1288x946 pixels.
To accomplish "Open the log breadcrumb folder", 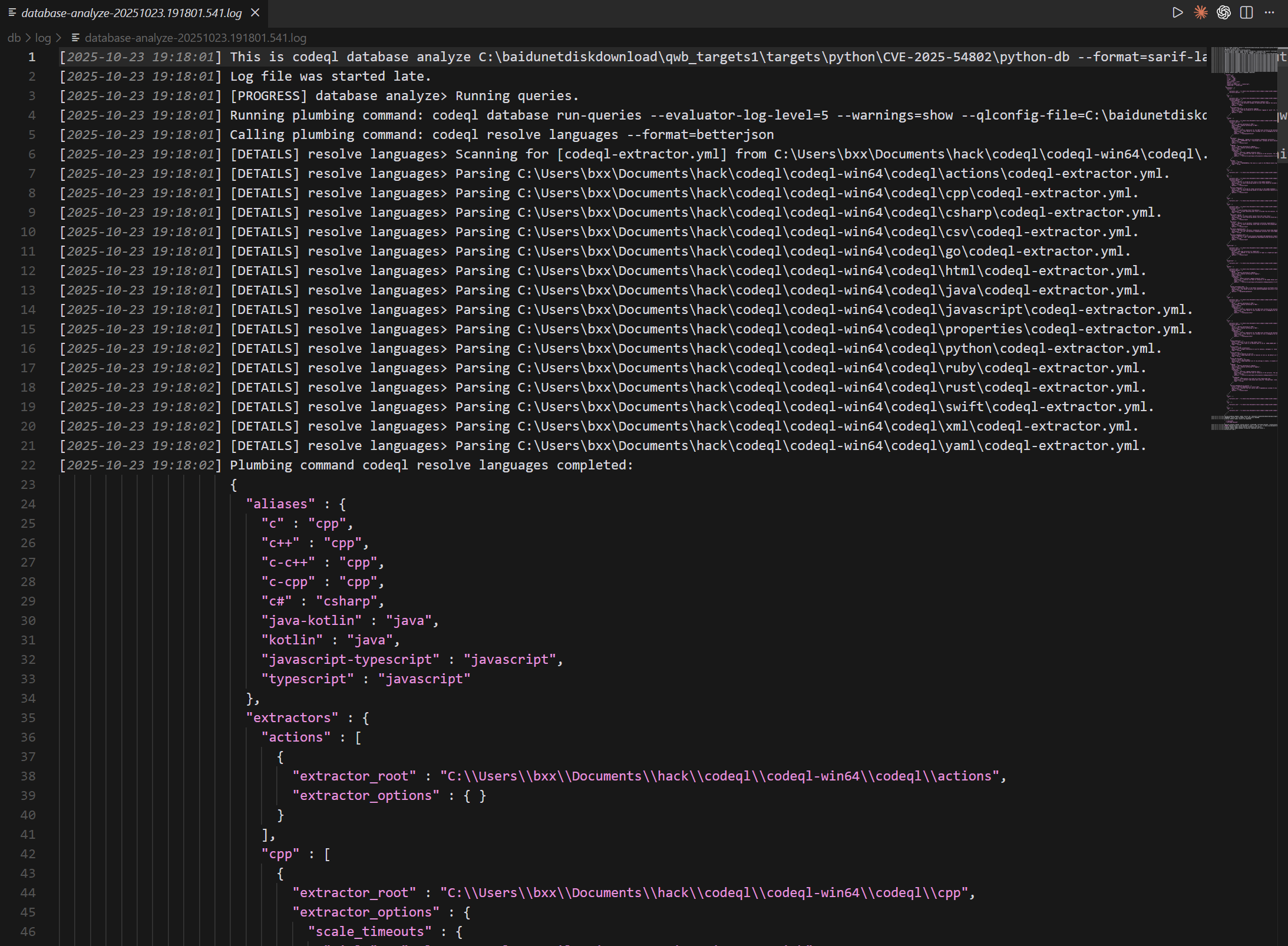I will [43, 38].
